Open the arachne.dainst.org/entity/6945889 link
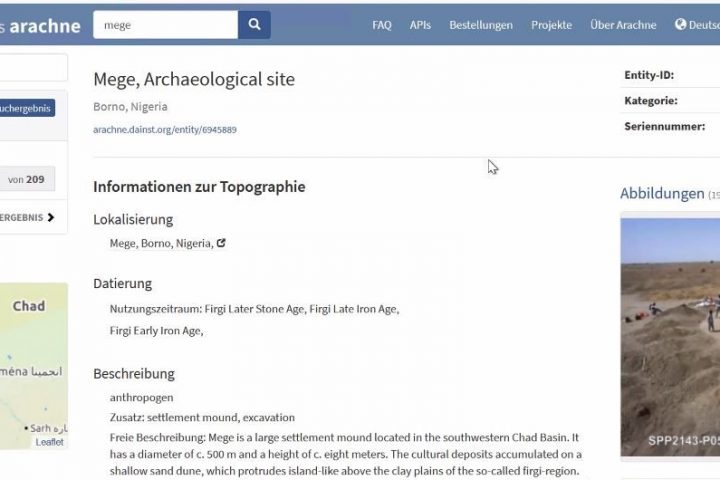Image resolution: width=720 pixels, height=480 pixels. pyautogui.click(x=165, y=130)
